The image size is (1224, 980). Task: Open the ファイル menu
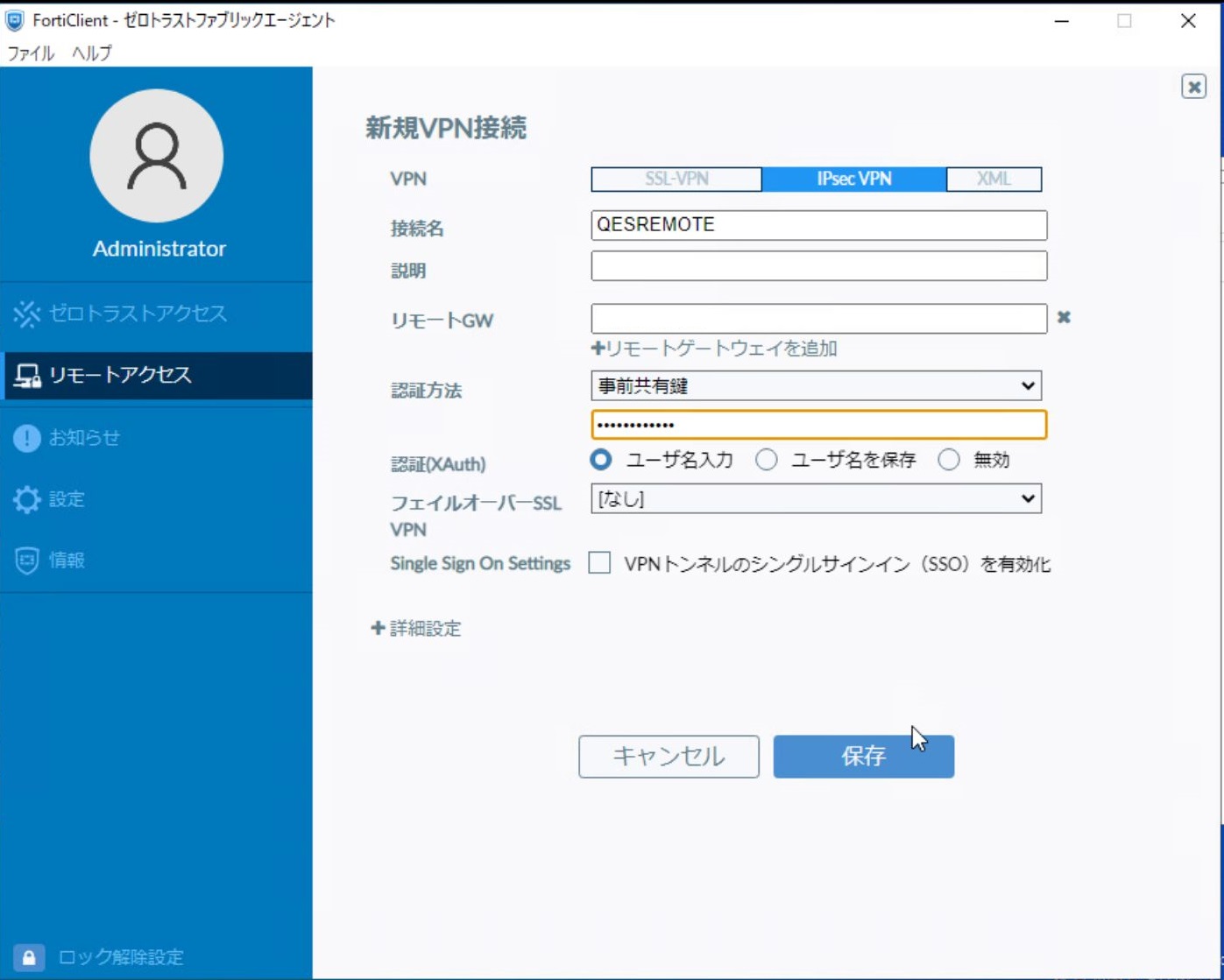tap(31, 53)
